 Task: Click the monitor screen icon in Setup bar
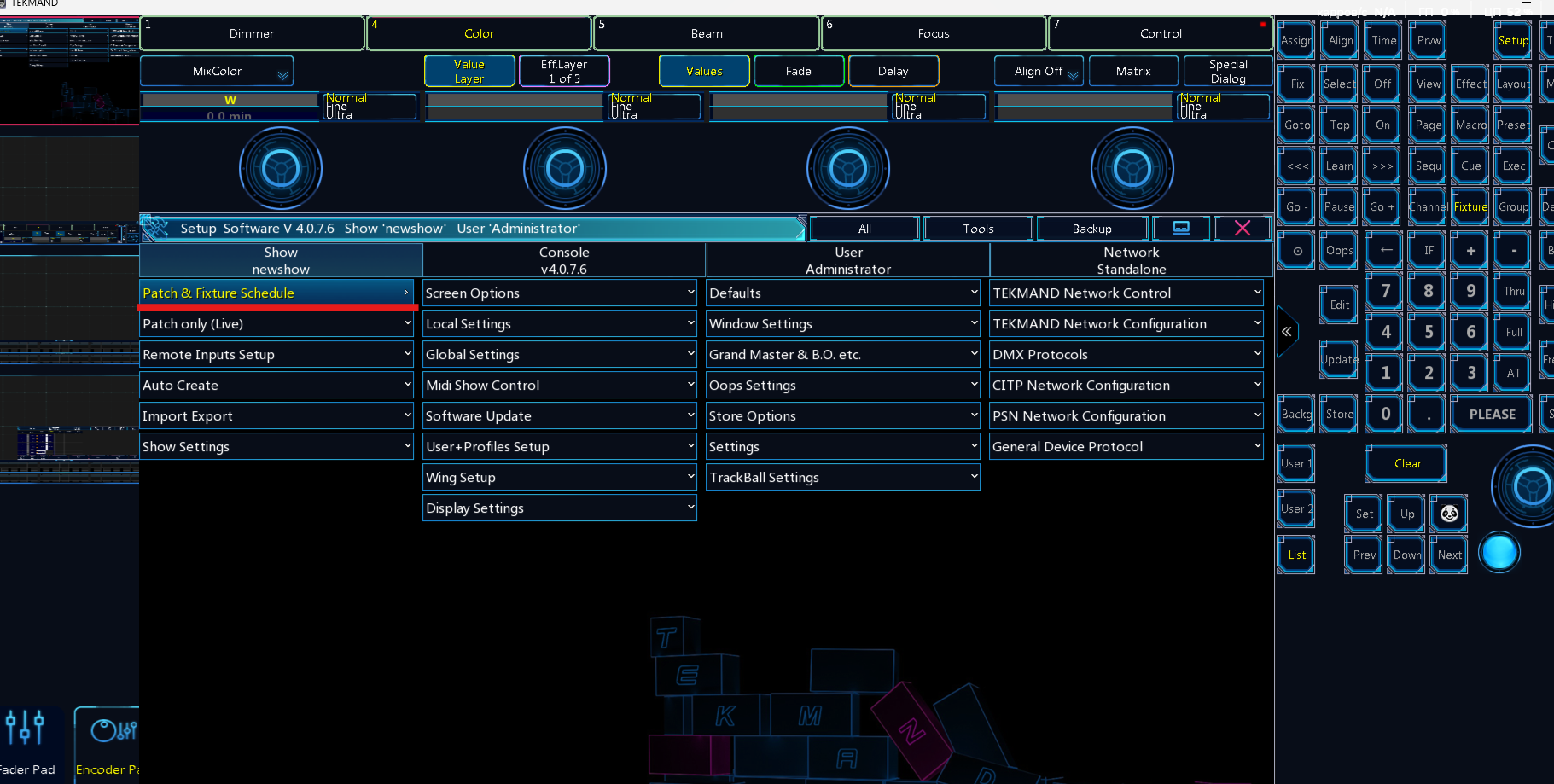coord(1181,228)
